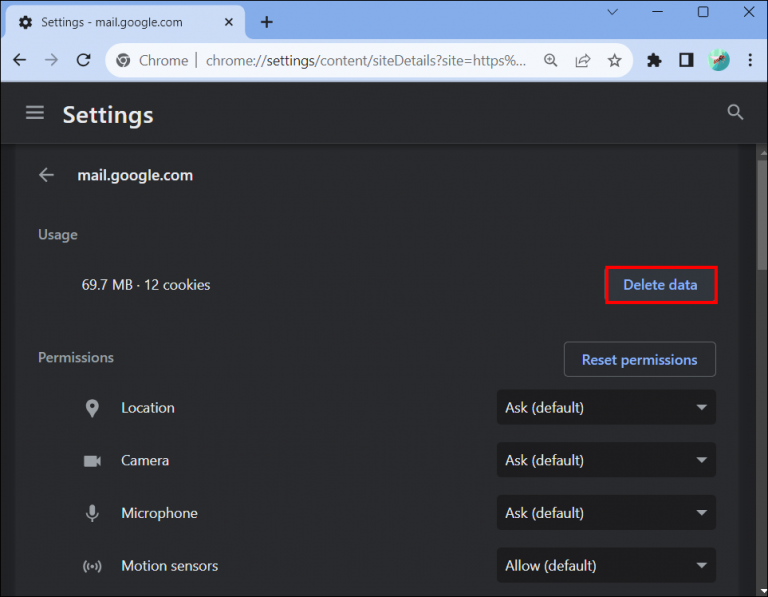Open the Settings hamburger menu
The width and height of the screenshot is (768, 597).
pos(35,113)
